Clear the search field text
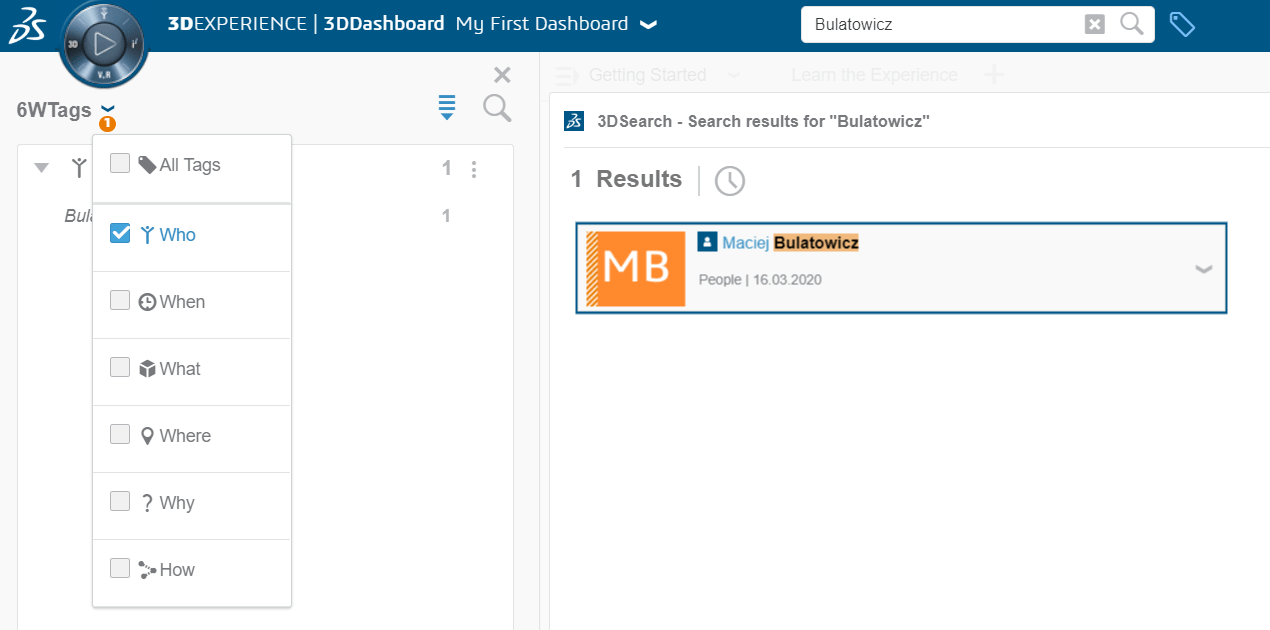This screenshot has width=1270, height=630. point(1095,25)
